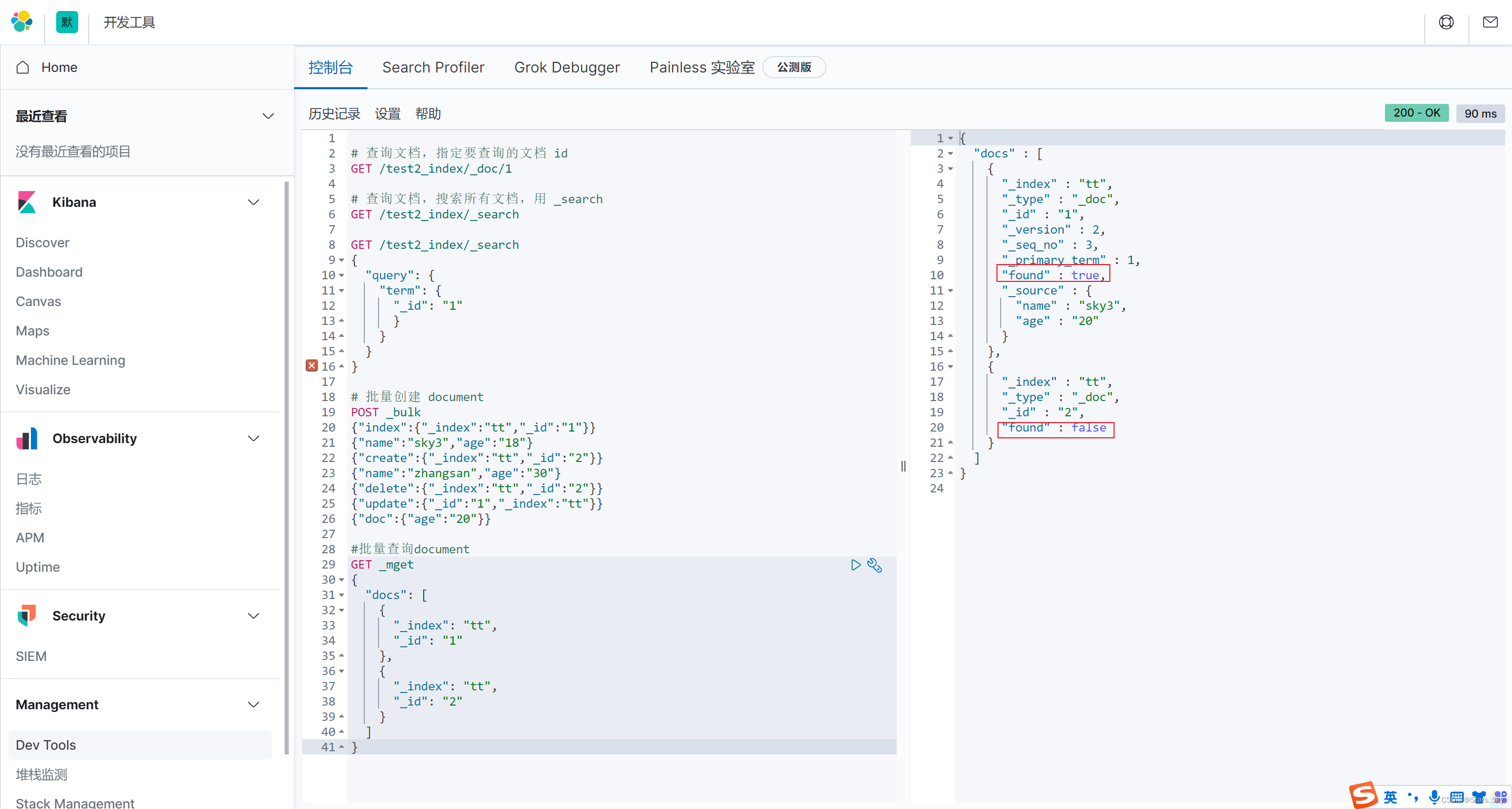Open 堆栈监测 stack monitoring link

pyautogui.click(x=41, y=775)
